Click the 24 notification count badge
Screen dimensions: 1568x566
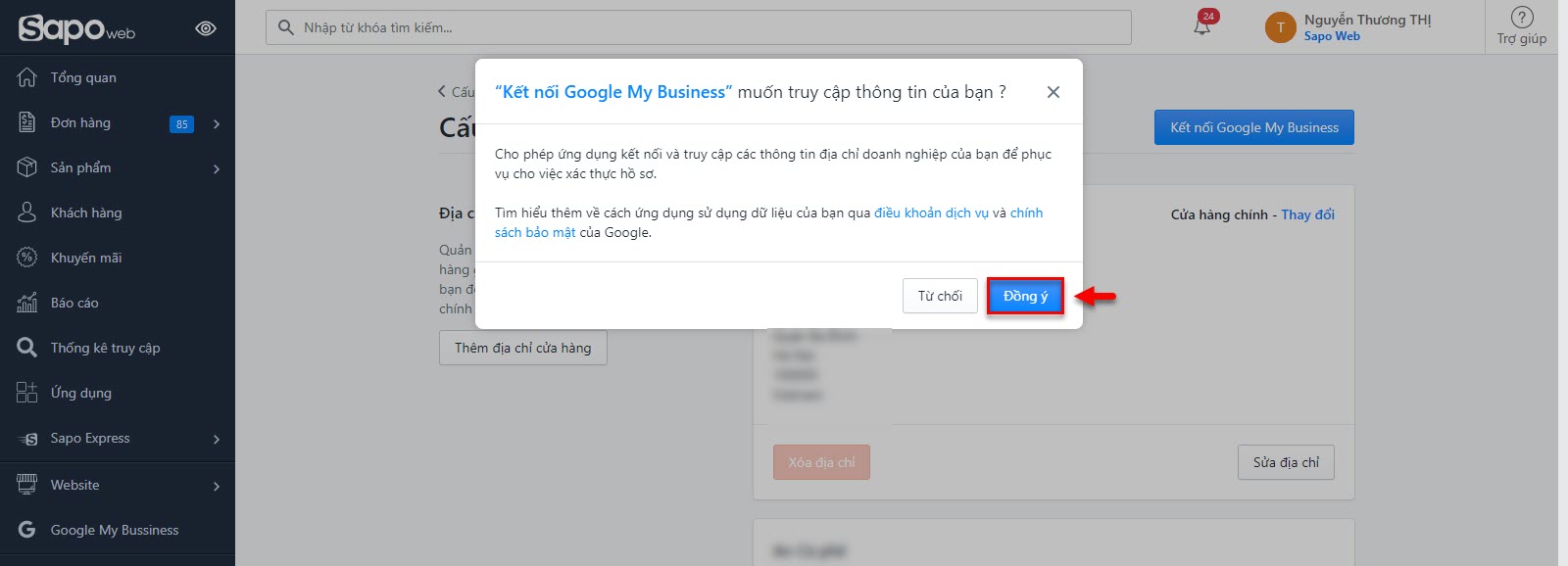[1208, 16]
